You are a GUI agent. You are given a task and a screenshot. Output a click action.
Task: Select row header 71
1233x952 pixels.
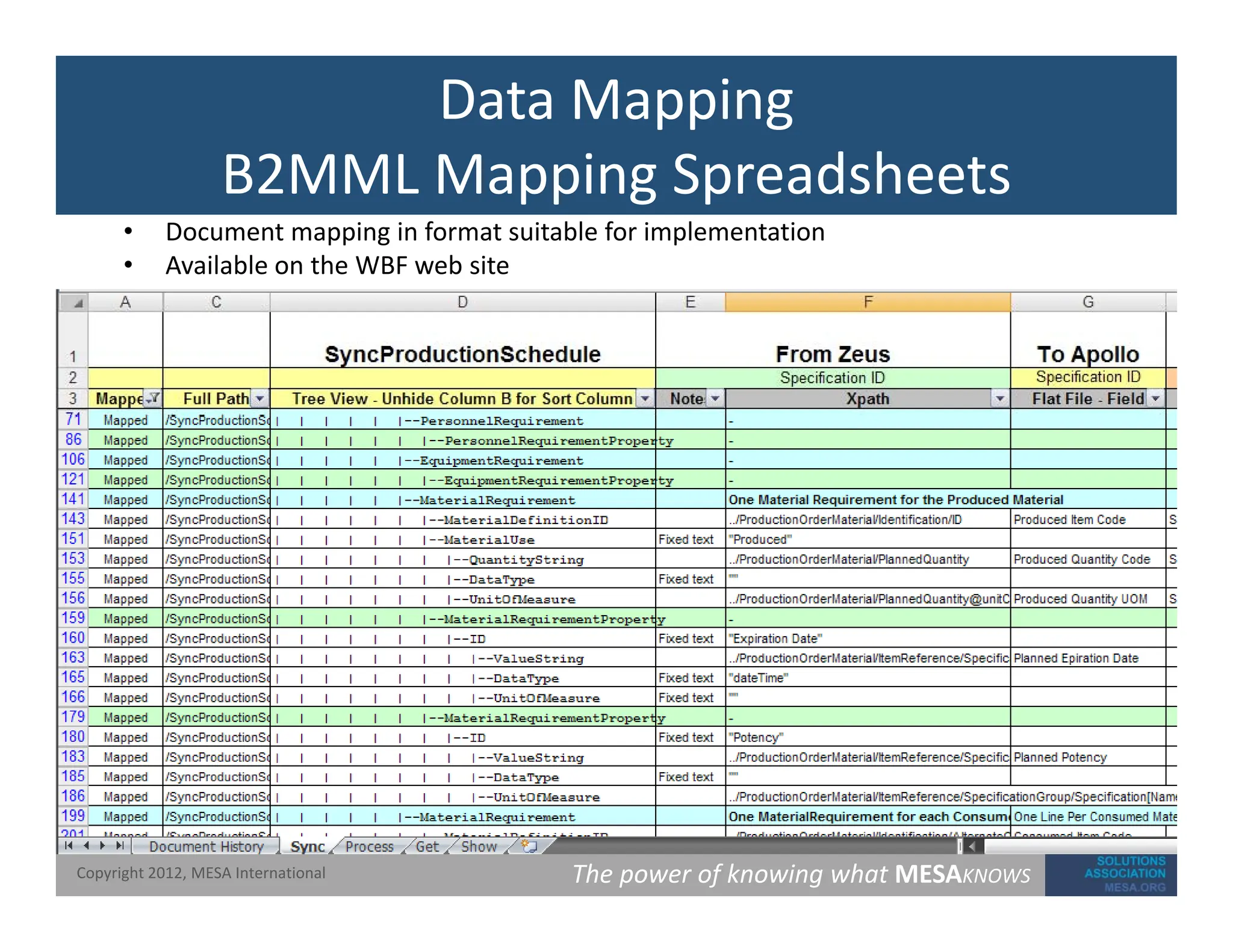[73, 419]
